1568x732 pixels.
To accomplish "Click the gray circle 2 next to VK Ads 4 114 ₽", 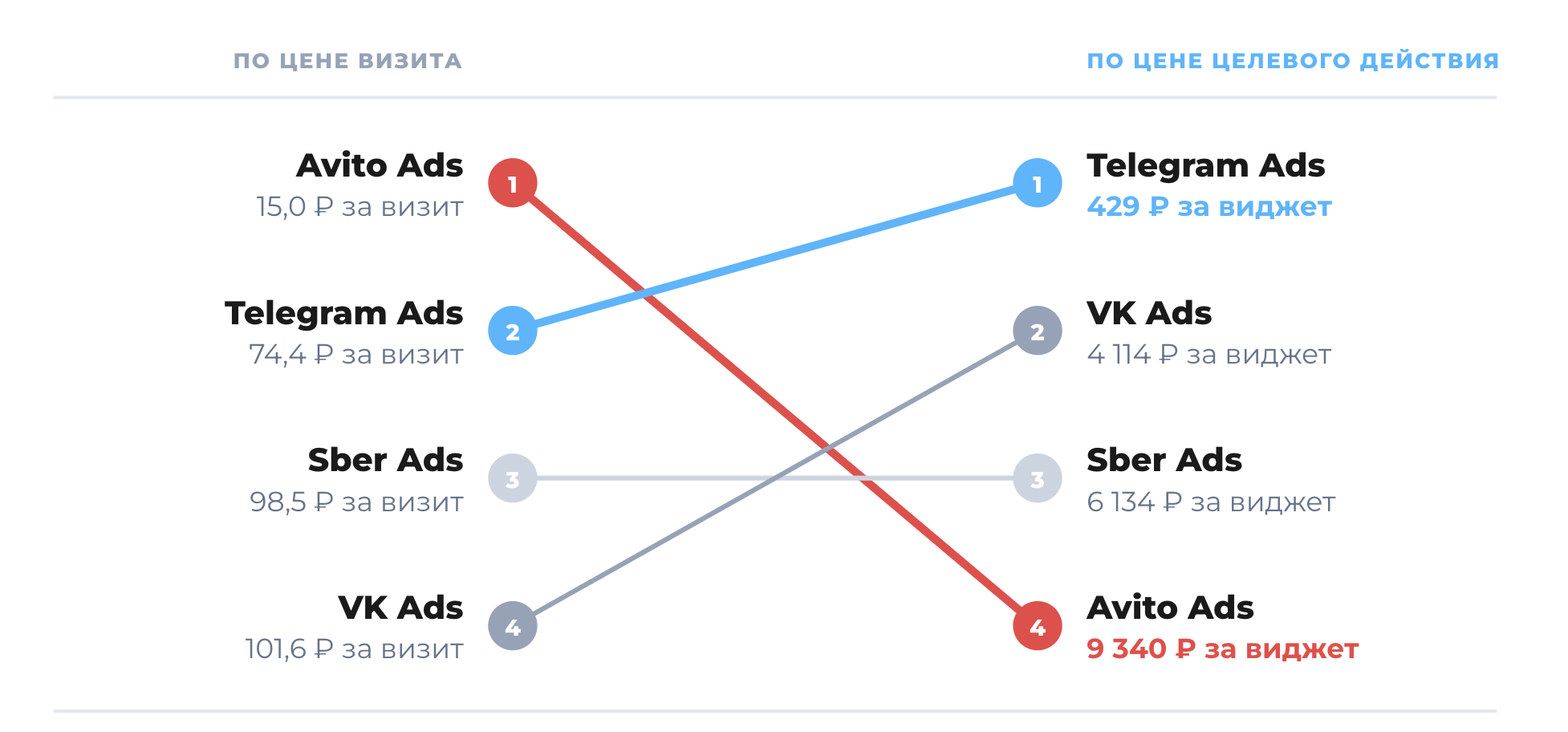I will point(1038,331).
